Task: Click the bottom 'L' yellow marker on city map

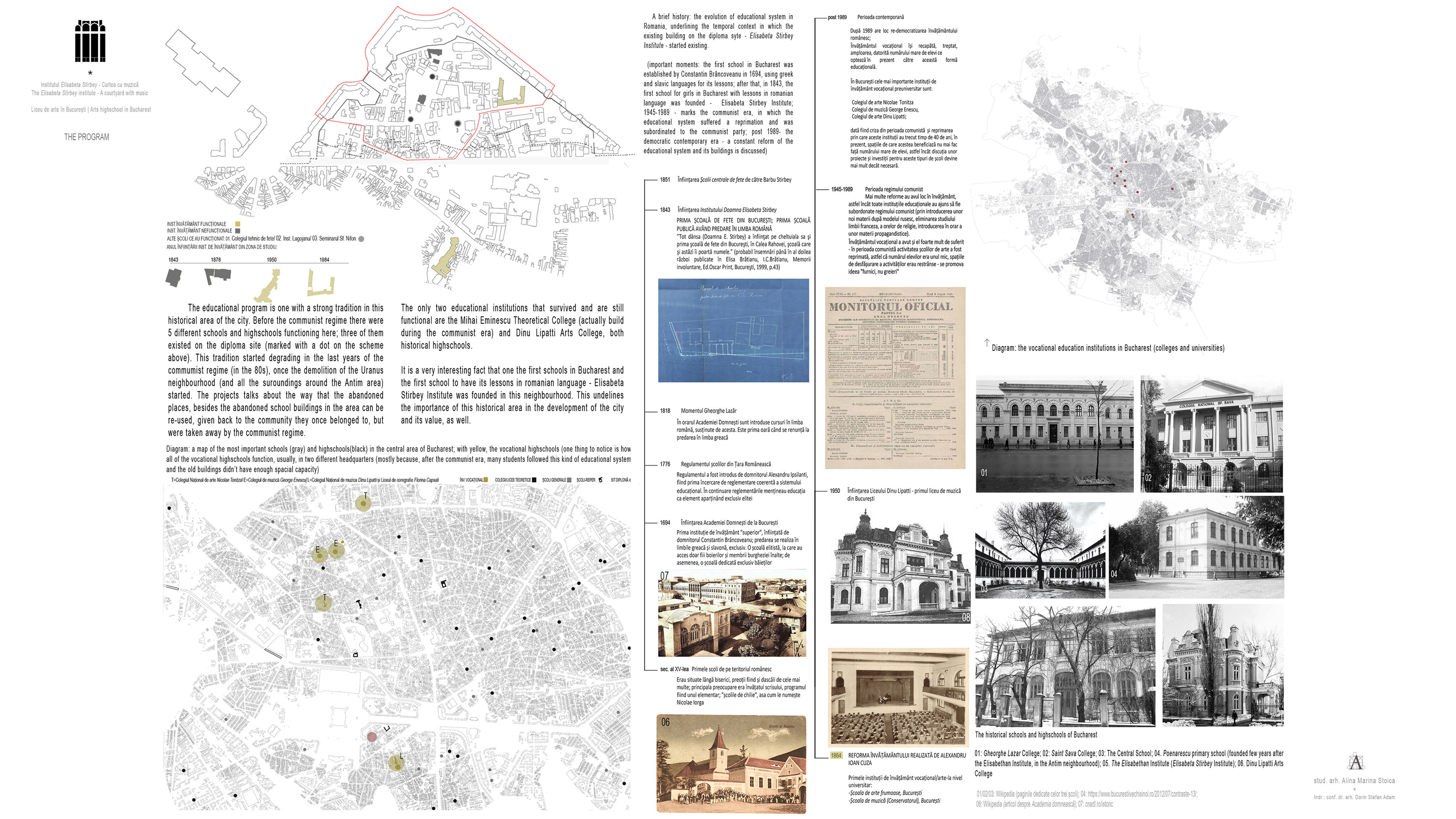Action: pos(397,762)
